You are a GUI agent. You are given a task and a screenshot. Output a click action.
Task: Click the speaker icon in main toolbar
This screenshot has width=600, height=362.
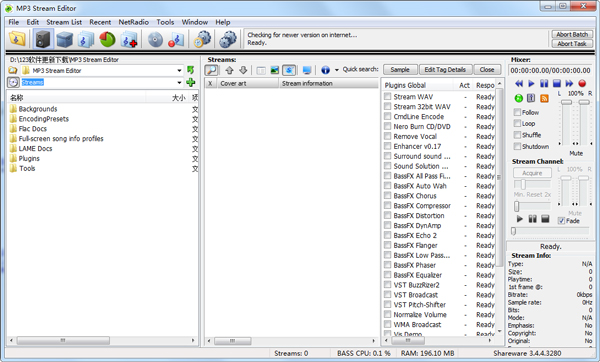point(43,39)
